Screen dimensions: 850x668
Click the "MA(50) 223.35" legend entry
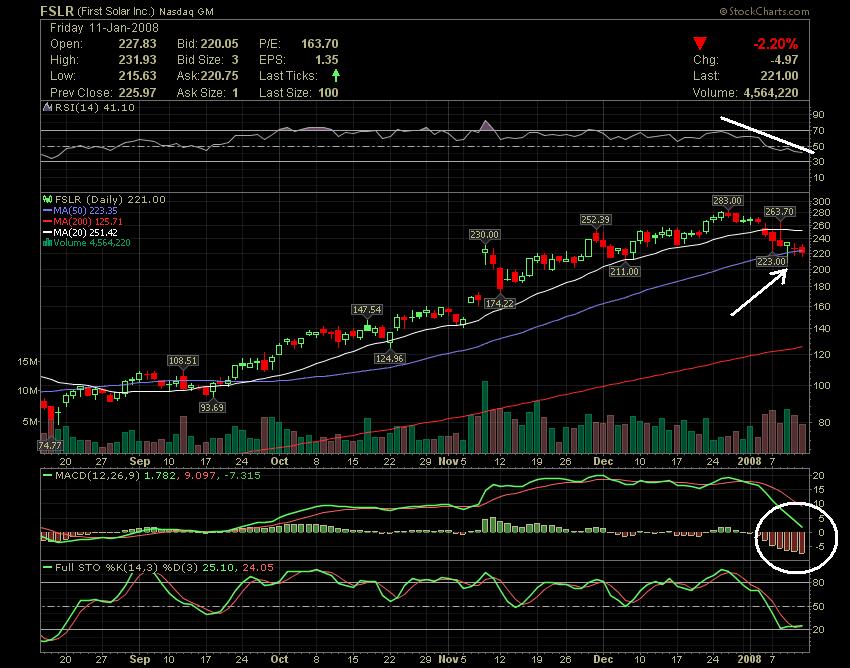point(85,210)
